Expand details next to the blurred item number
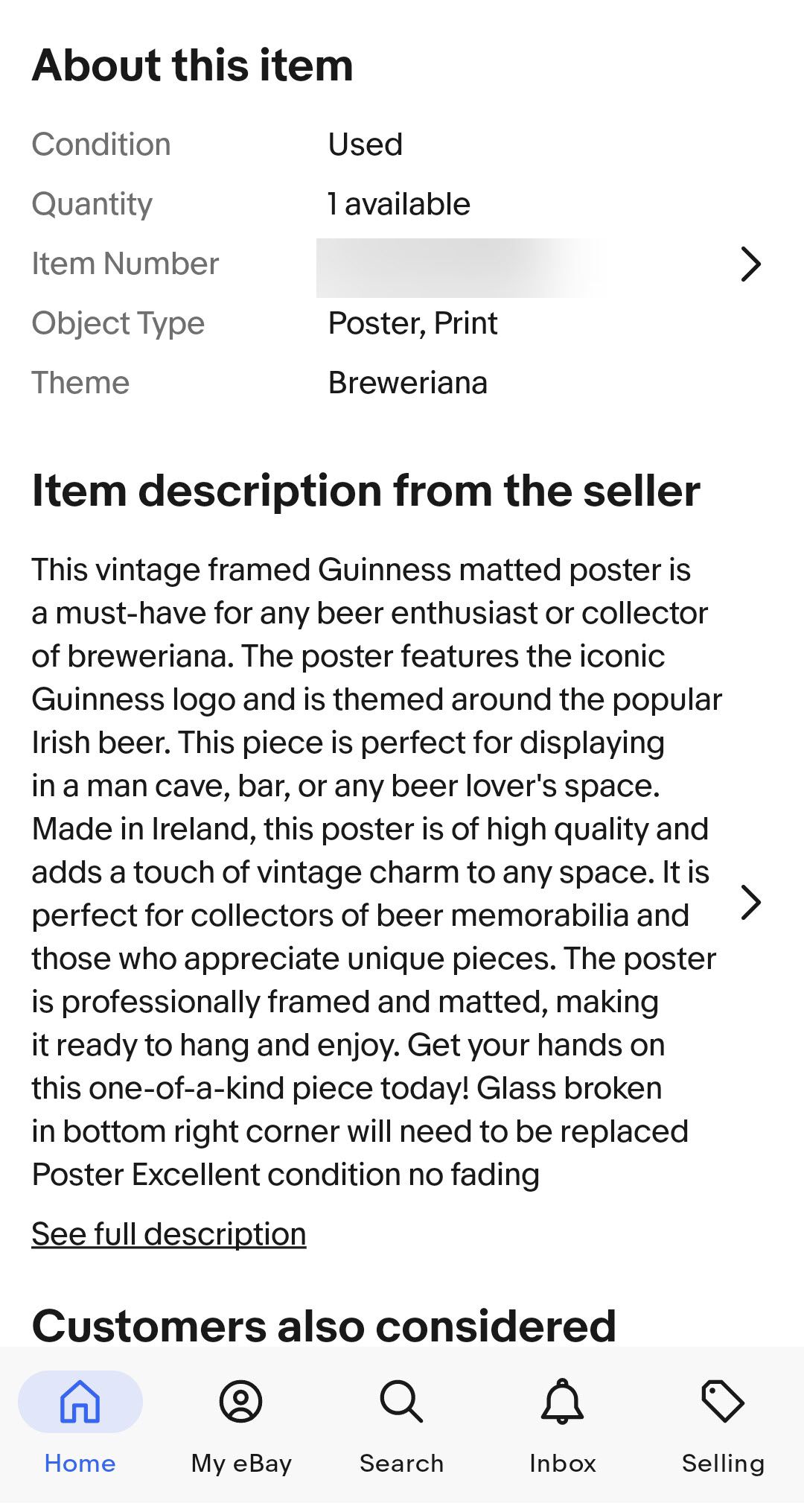 [752, 262]
